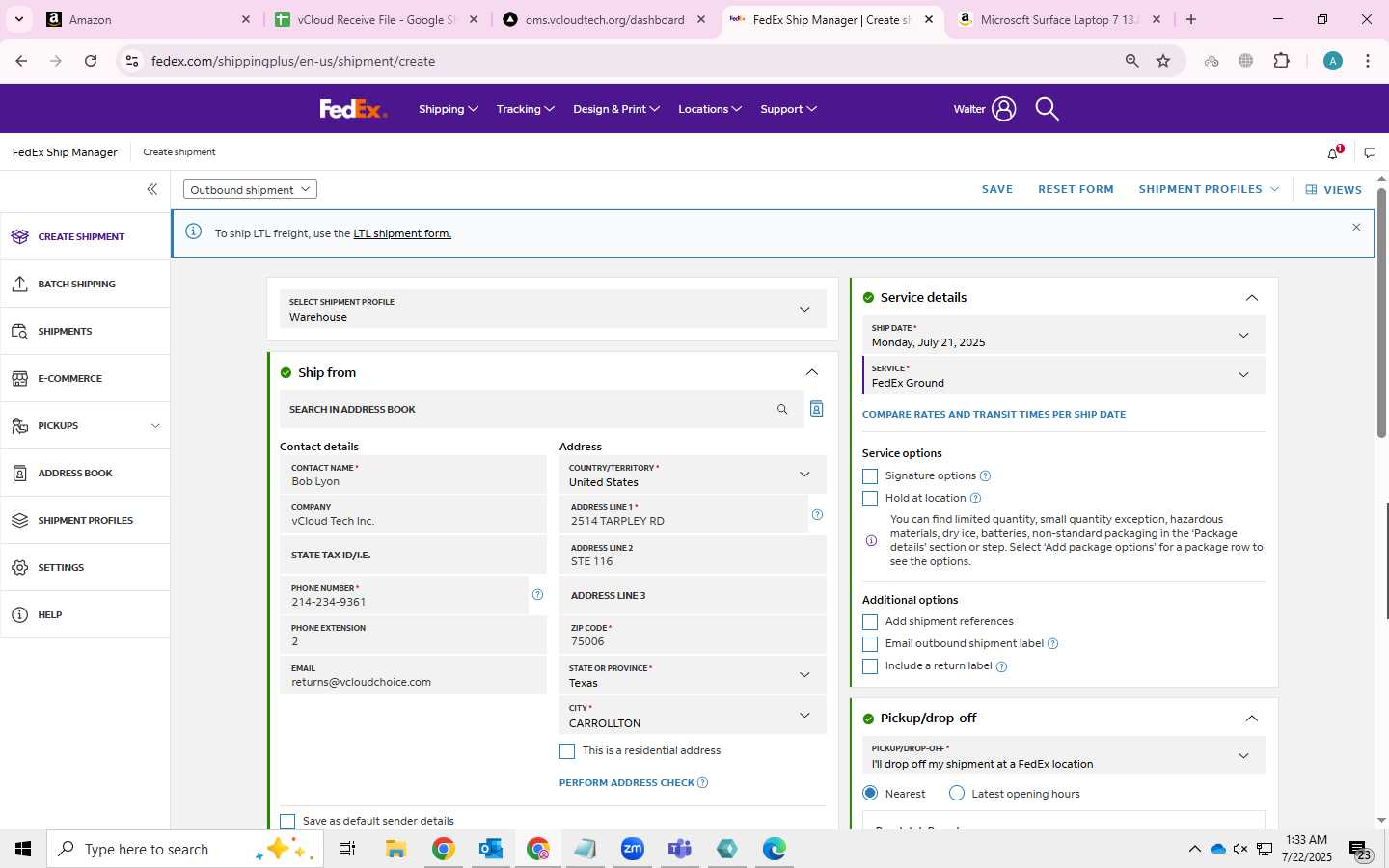Click help icon beside Signature options
The image size is (1389, 868).
(x=985, y=475)
